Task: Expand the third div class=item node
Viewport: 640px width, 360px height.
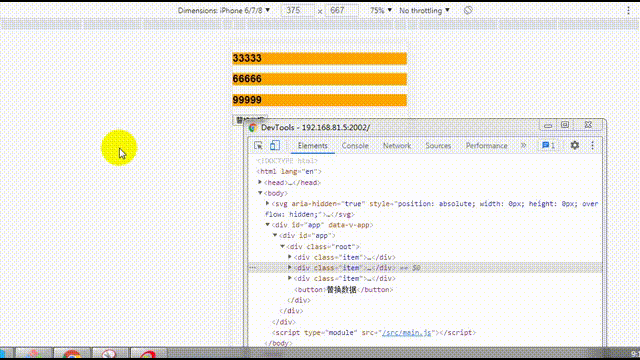Action: (290, 278)
